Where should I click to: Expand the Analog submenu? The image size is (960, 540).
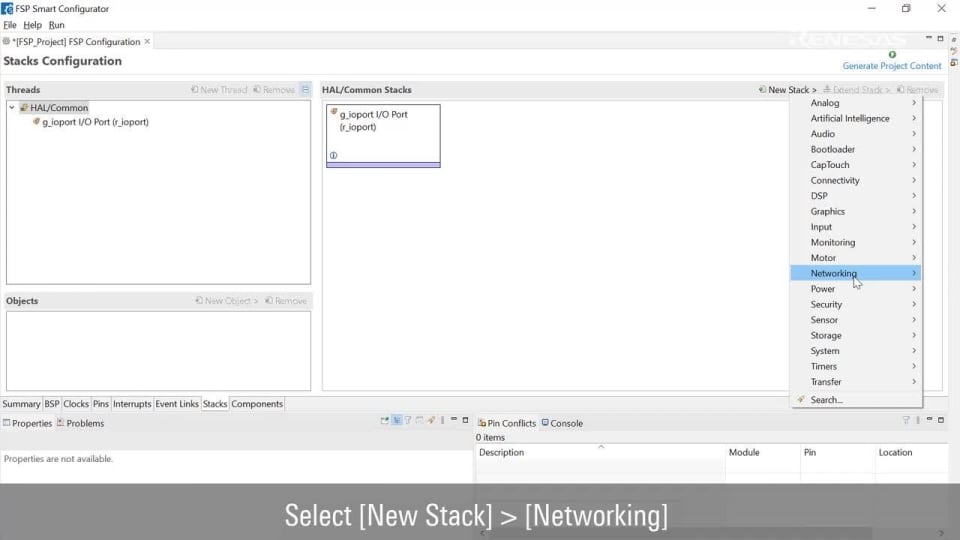pyautogui.click(x=856, y=103)
